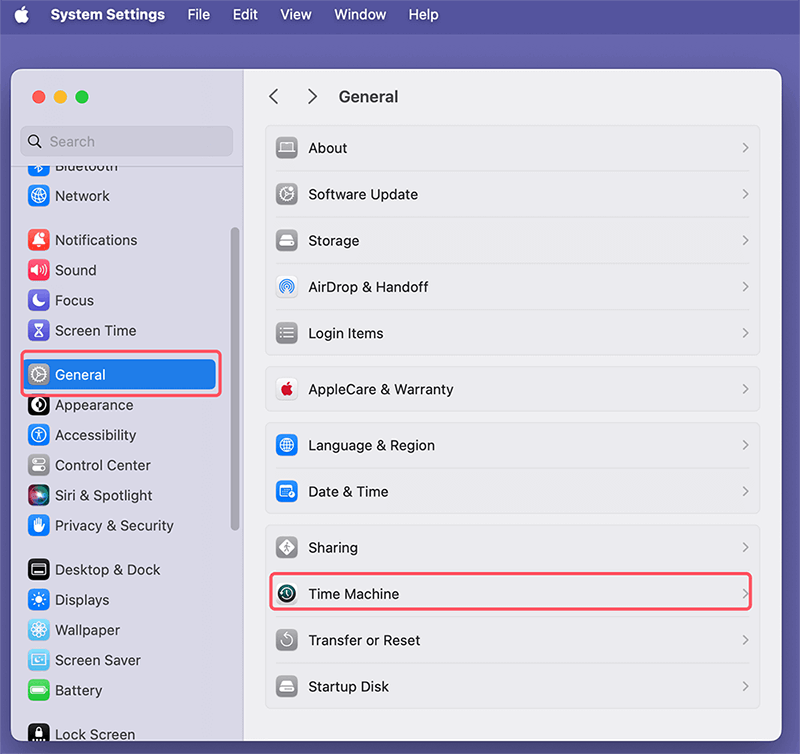Go back using the left arrow button

274,97
